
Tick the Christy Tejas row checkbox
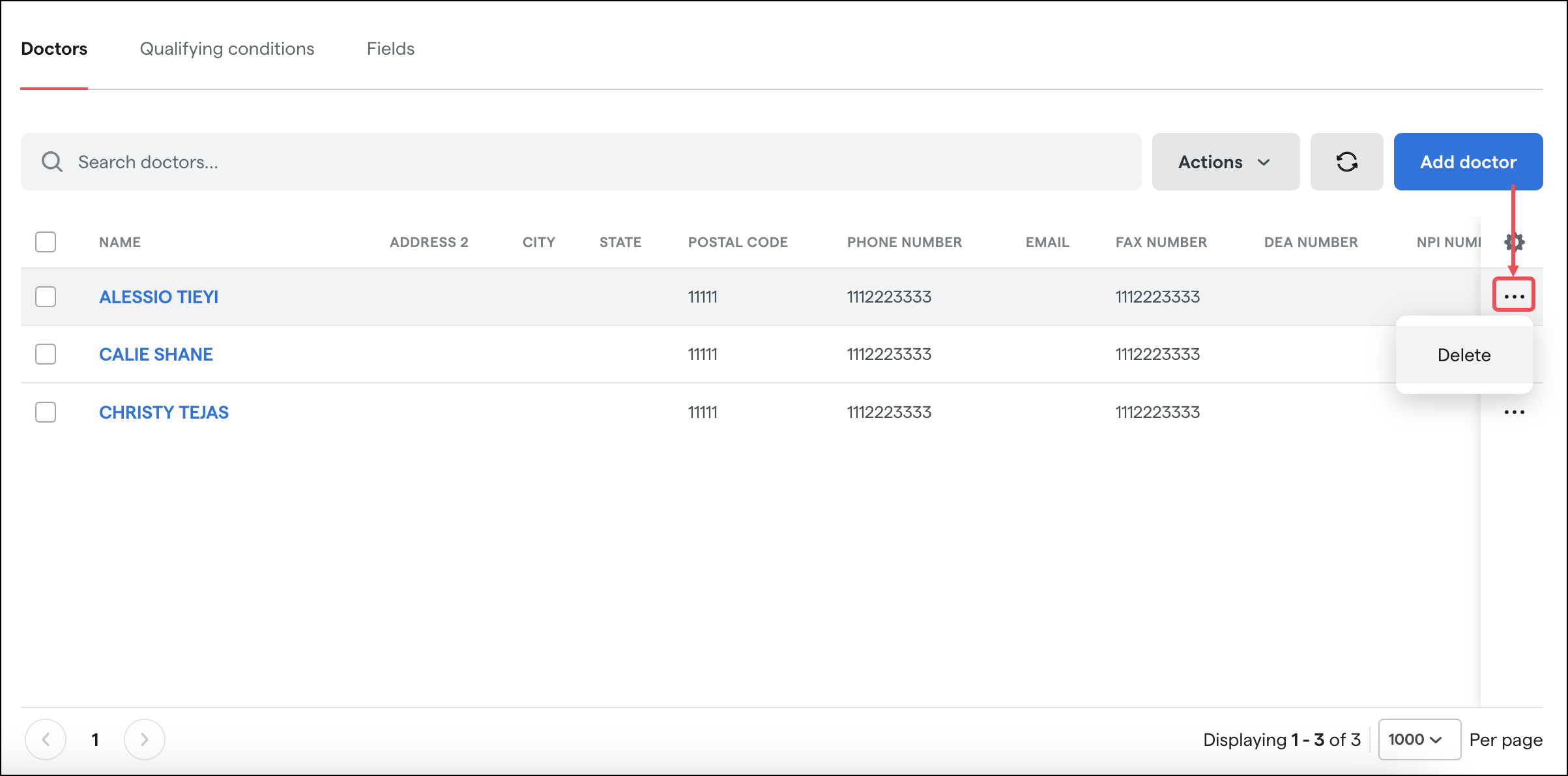[x=46, y=412]
